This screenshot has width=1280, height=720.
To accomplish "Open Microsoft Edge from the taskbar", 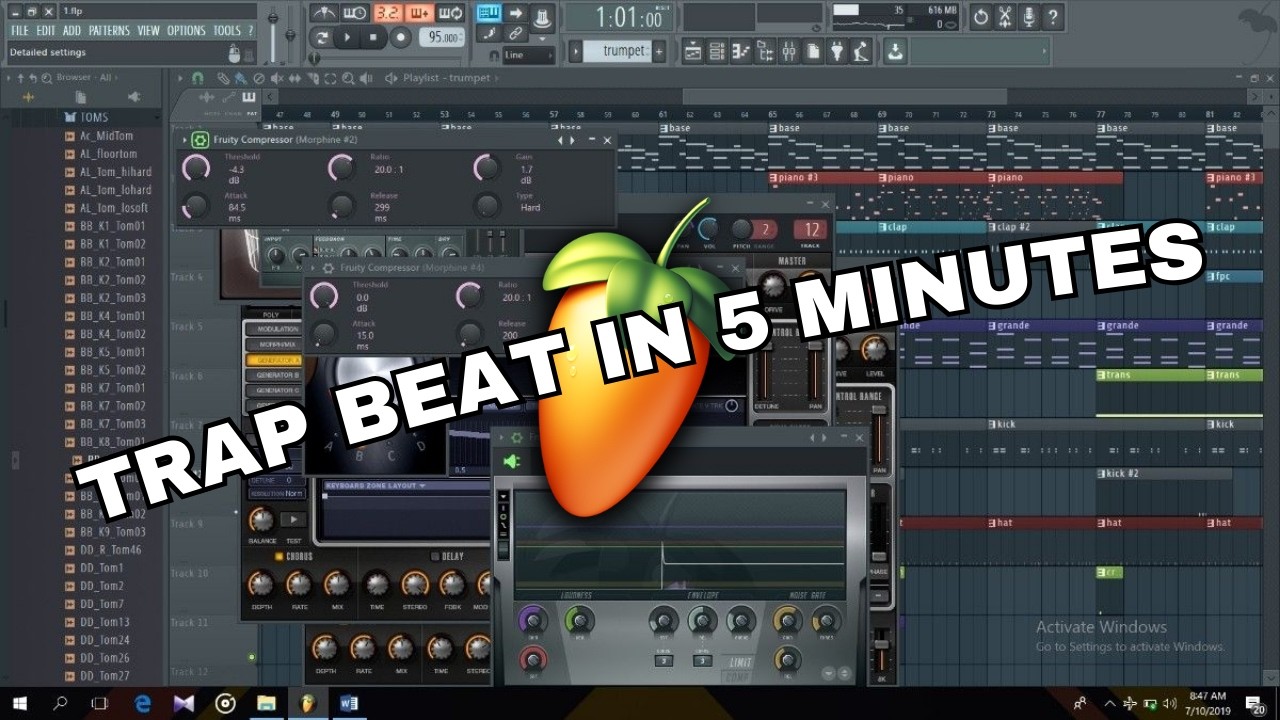I will pos(141,703).
